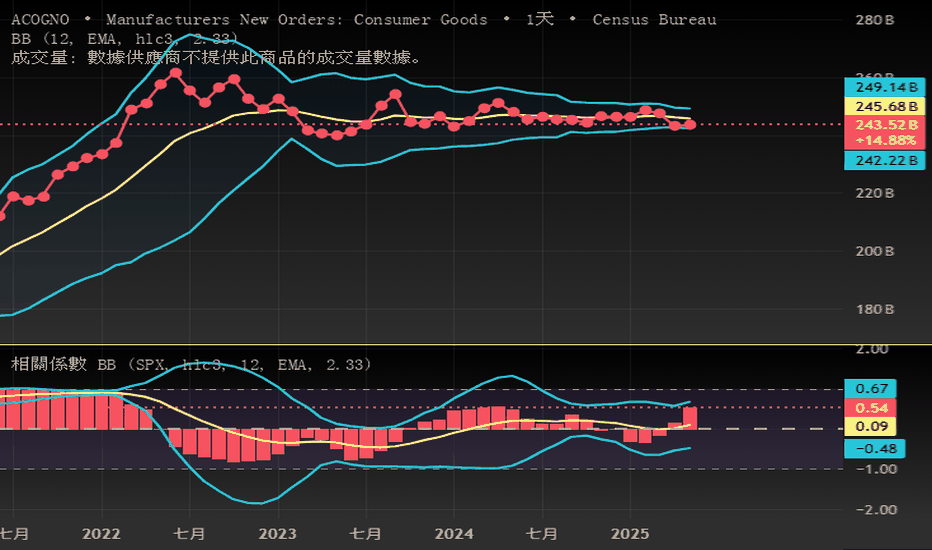
Task: Click the yellow 0.09 correlation basis label
Action: [x=870, y=426]
